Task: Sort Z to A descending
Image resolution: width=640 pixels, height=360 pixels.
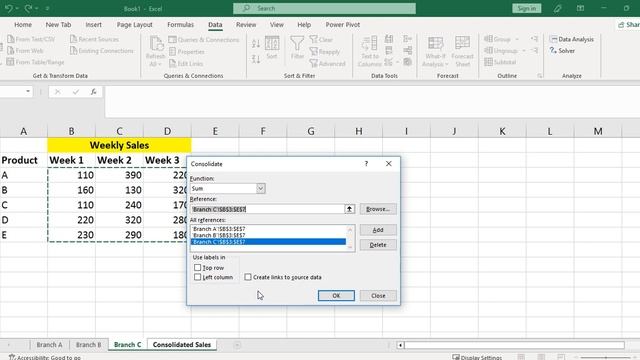Action: pos(256,59)
